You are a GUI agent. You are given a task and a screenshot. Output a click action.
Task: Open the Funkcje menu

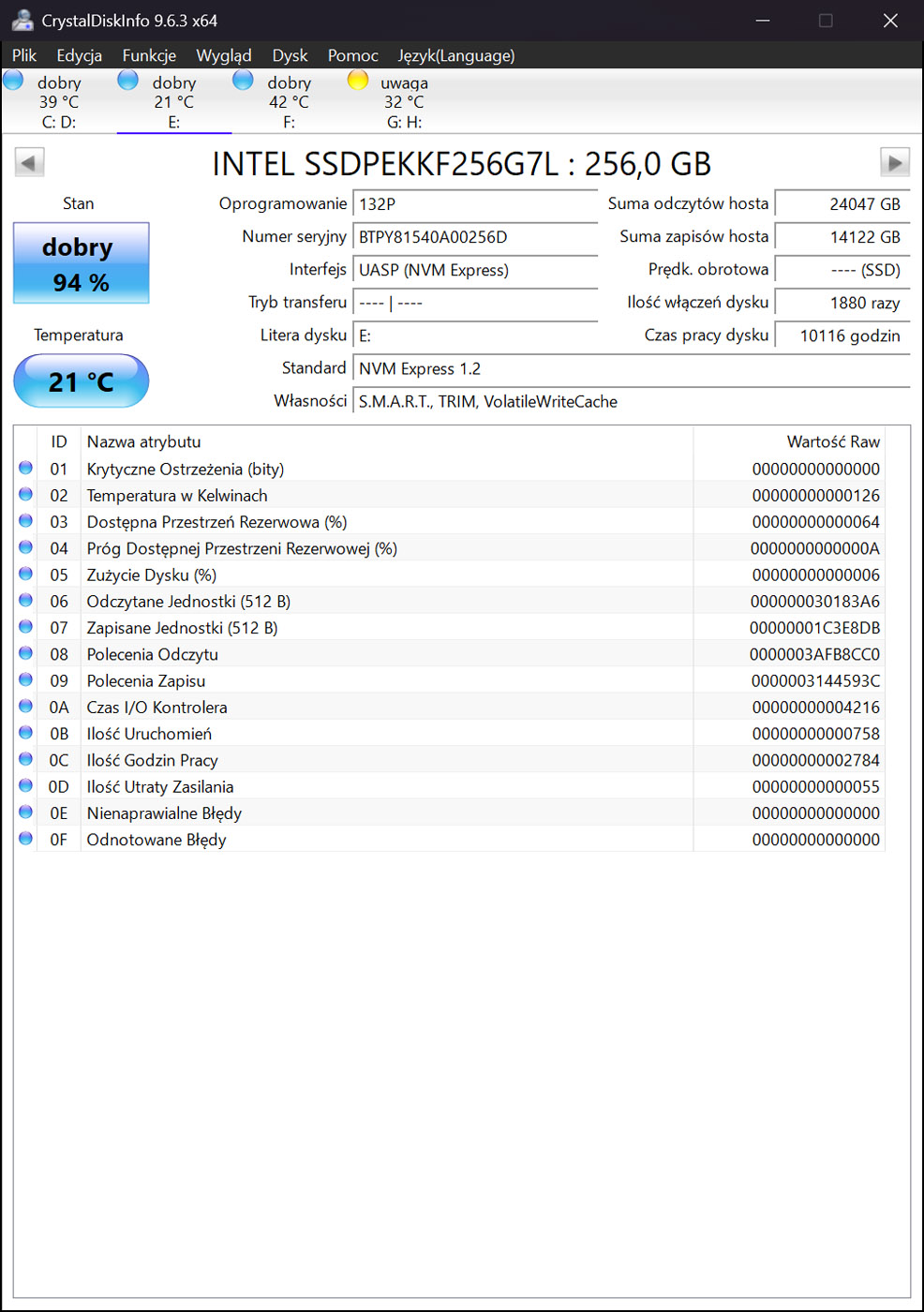click(x=149, y=55)
